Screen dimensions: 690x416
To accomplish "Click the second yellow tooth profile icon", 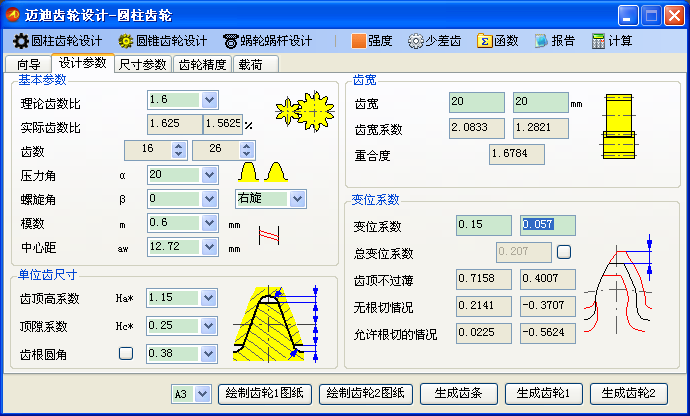I will tap(276, 172).
